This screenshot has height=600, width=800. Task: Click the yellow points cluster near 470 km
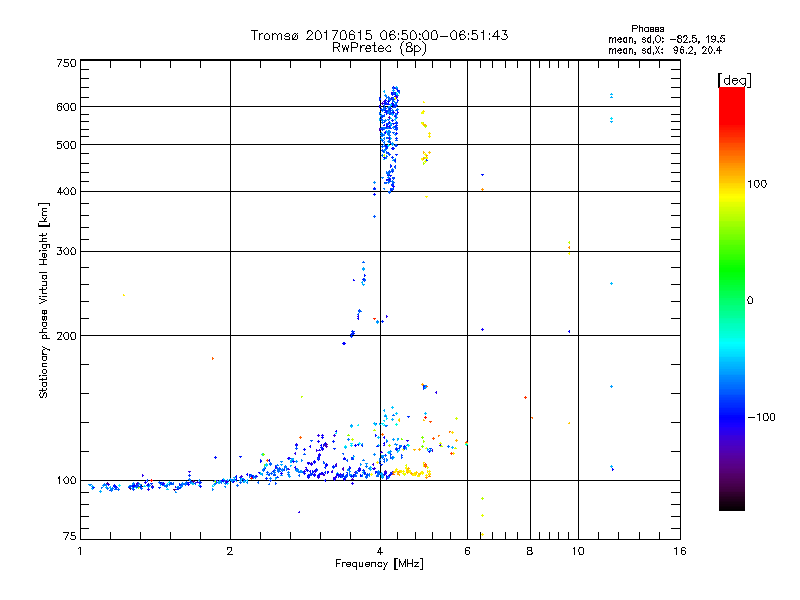click(426, 157)
